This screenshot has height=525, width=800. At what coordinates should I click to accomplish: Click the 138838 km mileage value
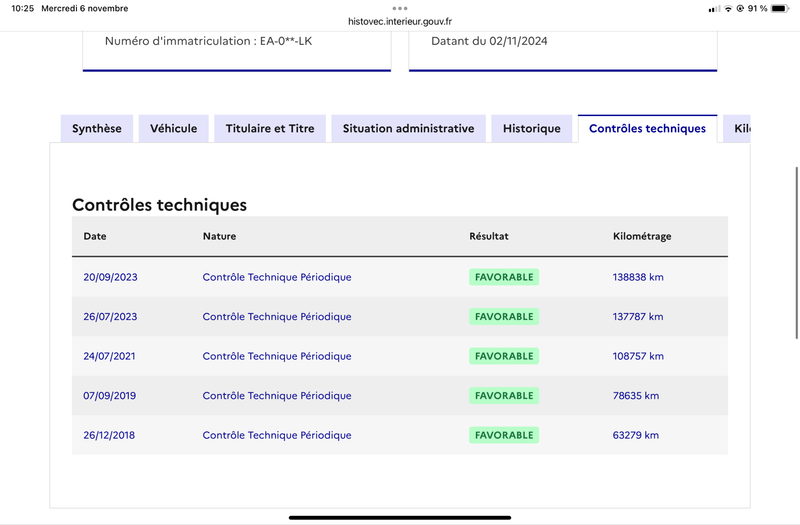click(x=638, y=277)
